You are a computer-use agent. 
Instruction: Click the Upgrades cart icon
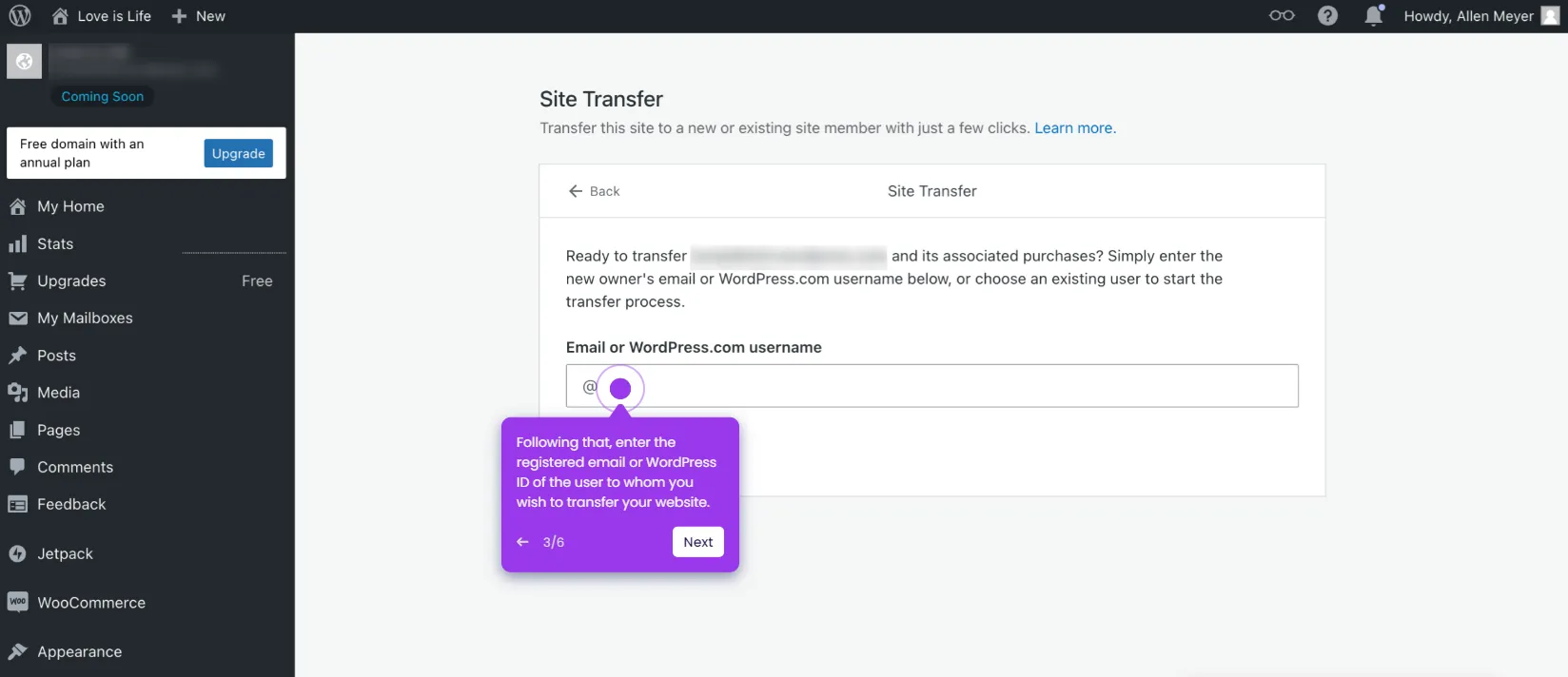coord(17,280)
